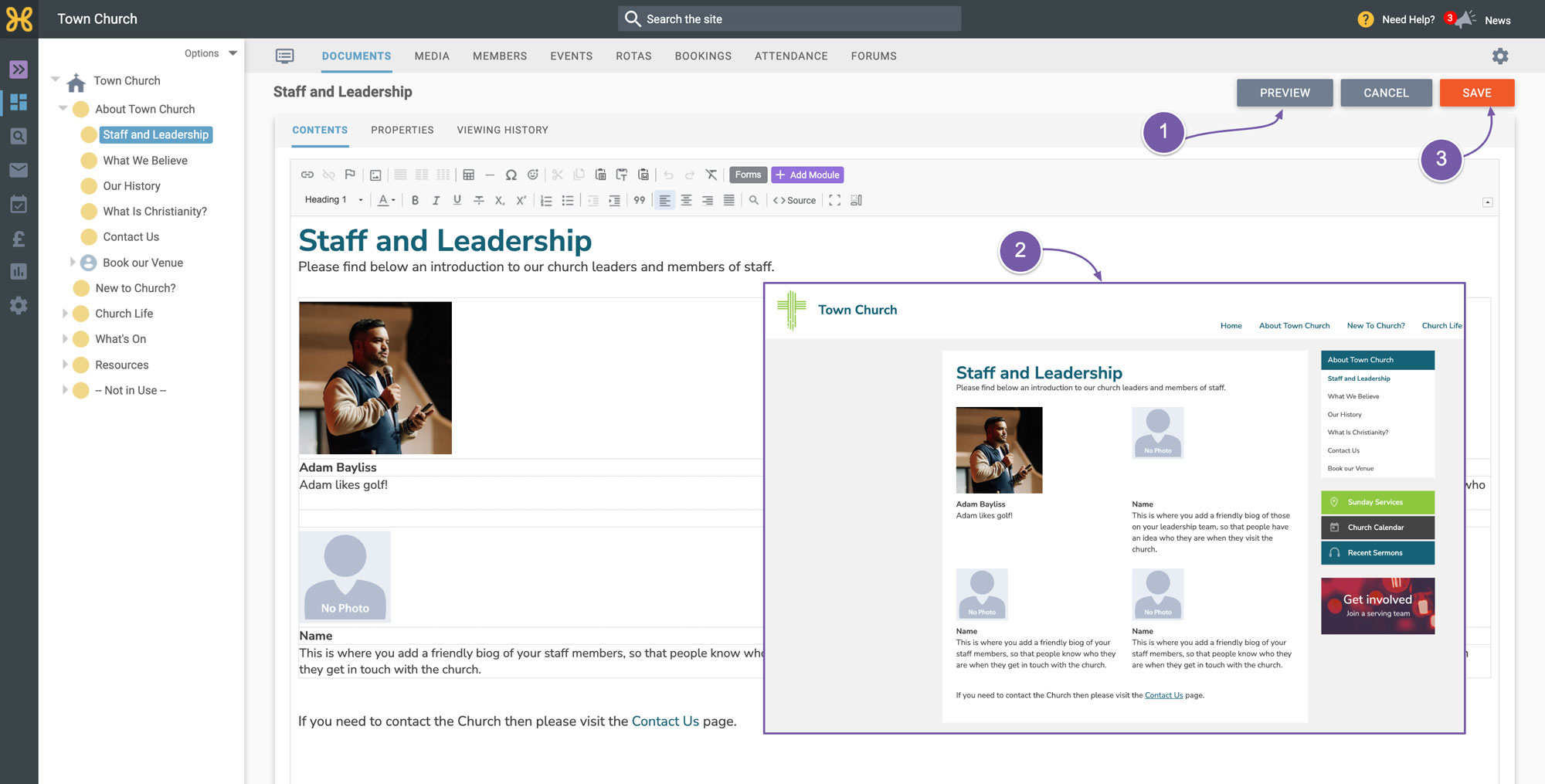Switch to the Media tab

click(x=432, y=56)
